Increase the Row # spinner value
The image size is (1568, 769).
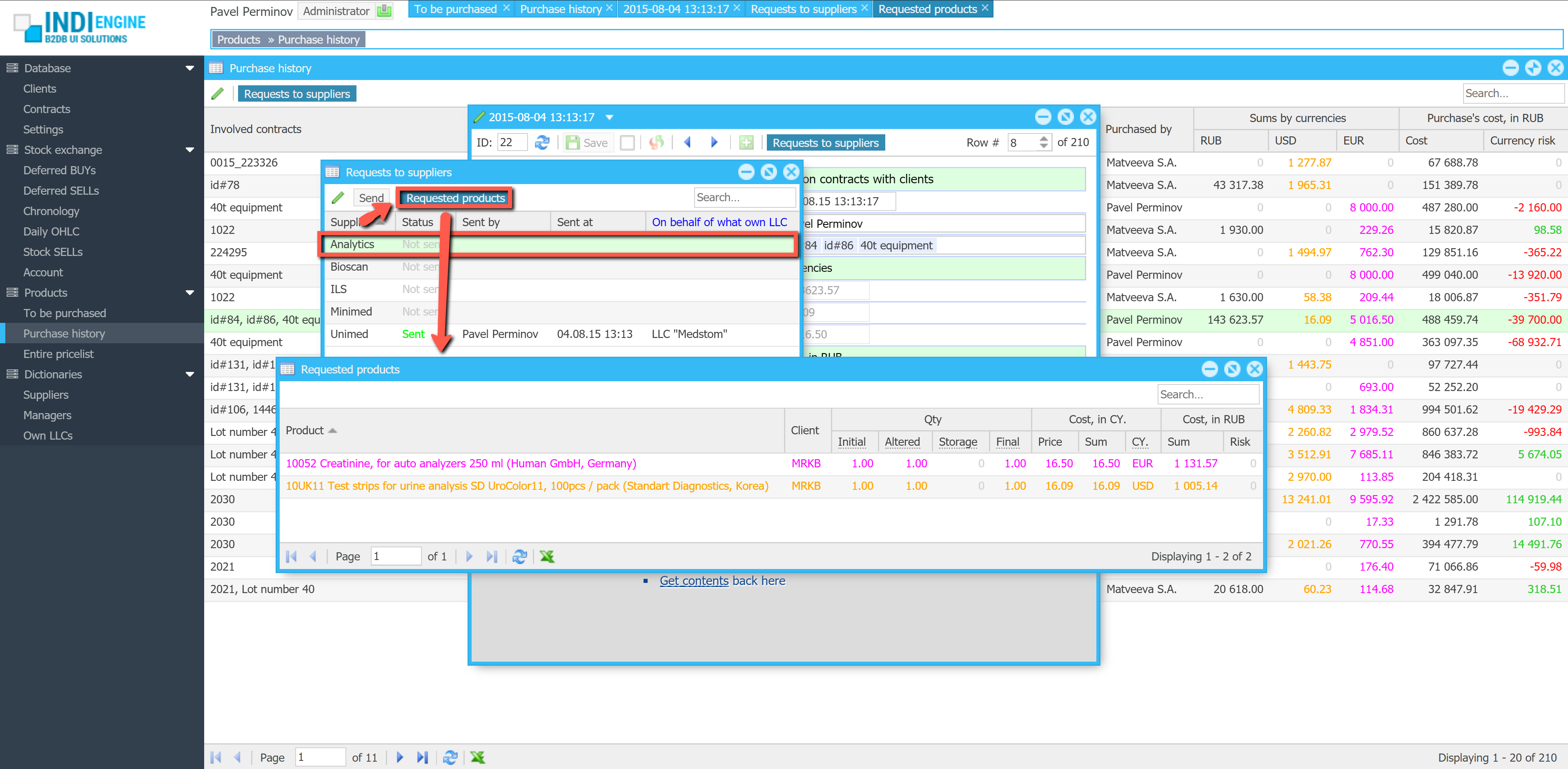pyautogui.click(x=1044, y=139)
